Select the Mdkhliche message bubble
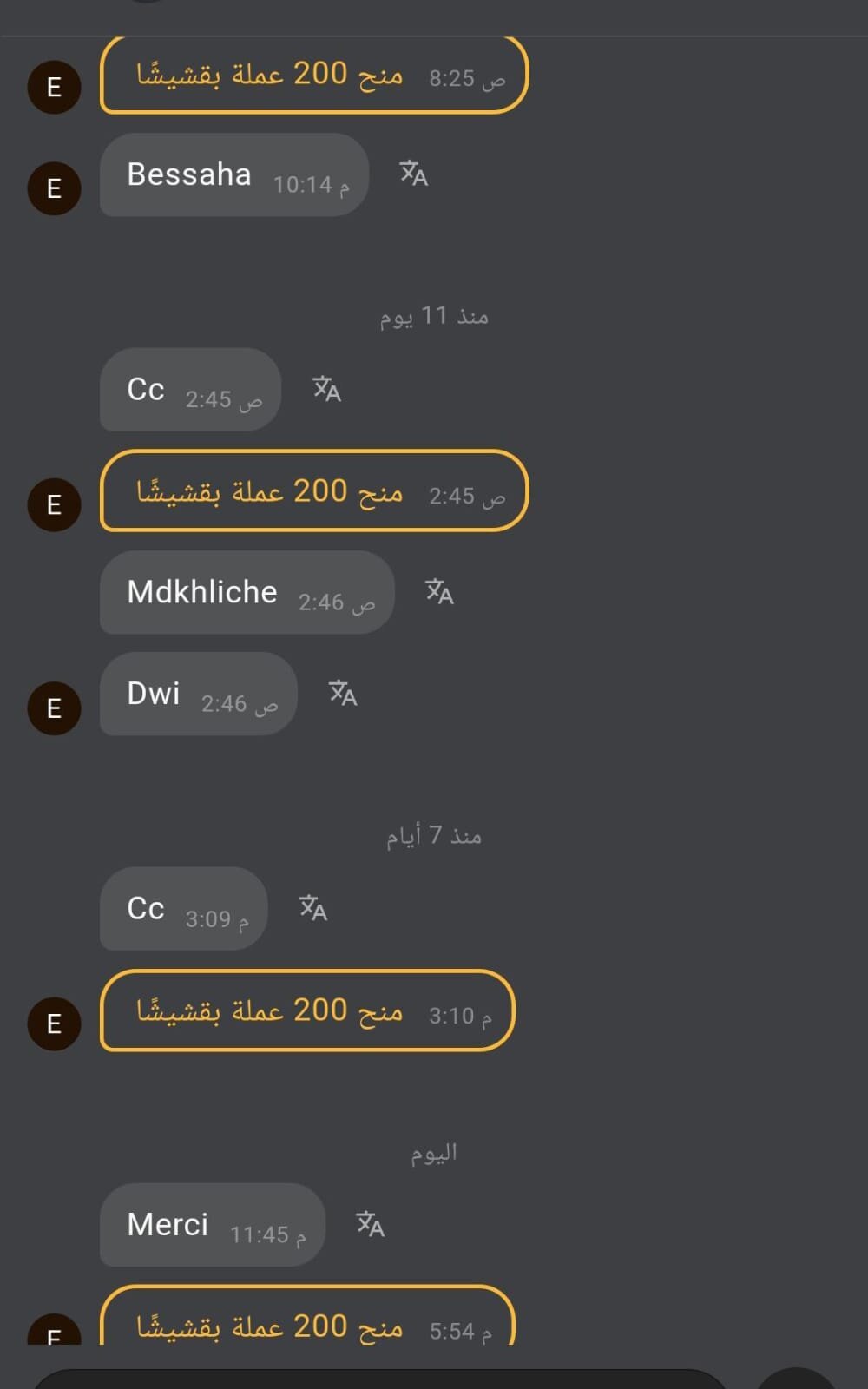This screenshot has width=868, height=1389. 247,592
